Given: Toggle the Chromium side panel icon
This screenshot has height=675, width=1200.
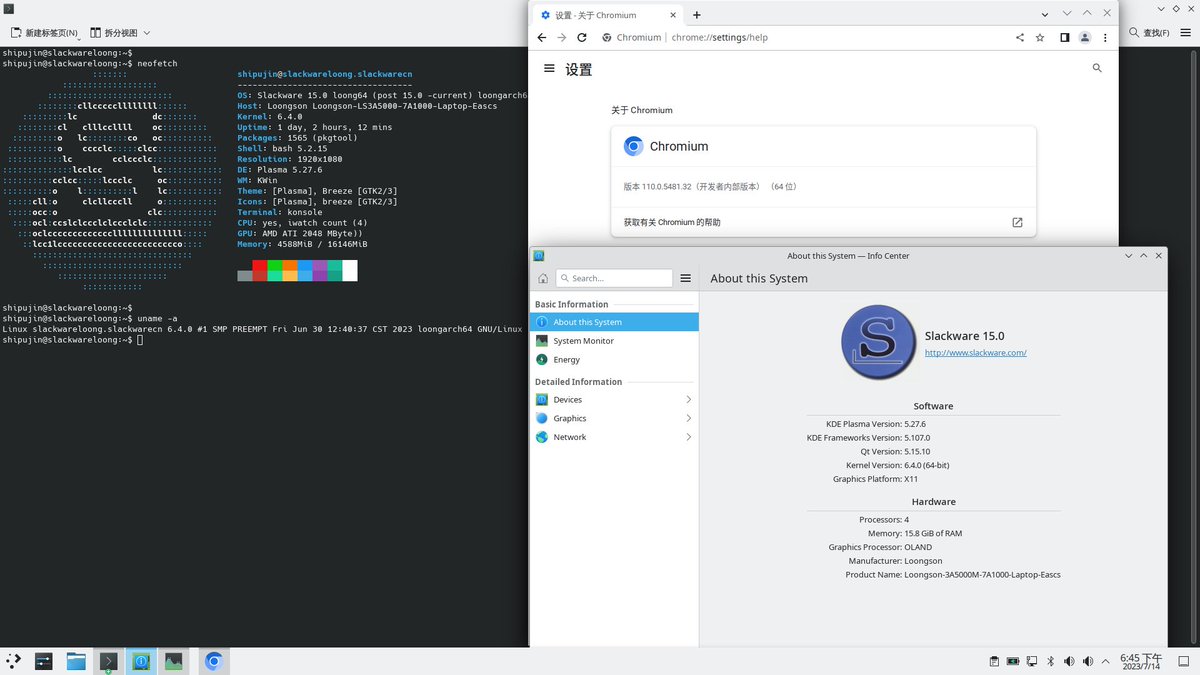Looking at the screenshot, I should click(x=1064, y=37).
